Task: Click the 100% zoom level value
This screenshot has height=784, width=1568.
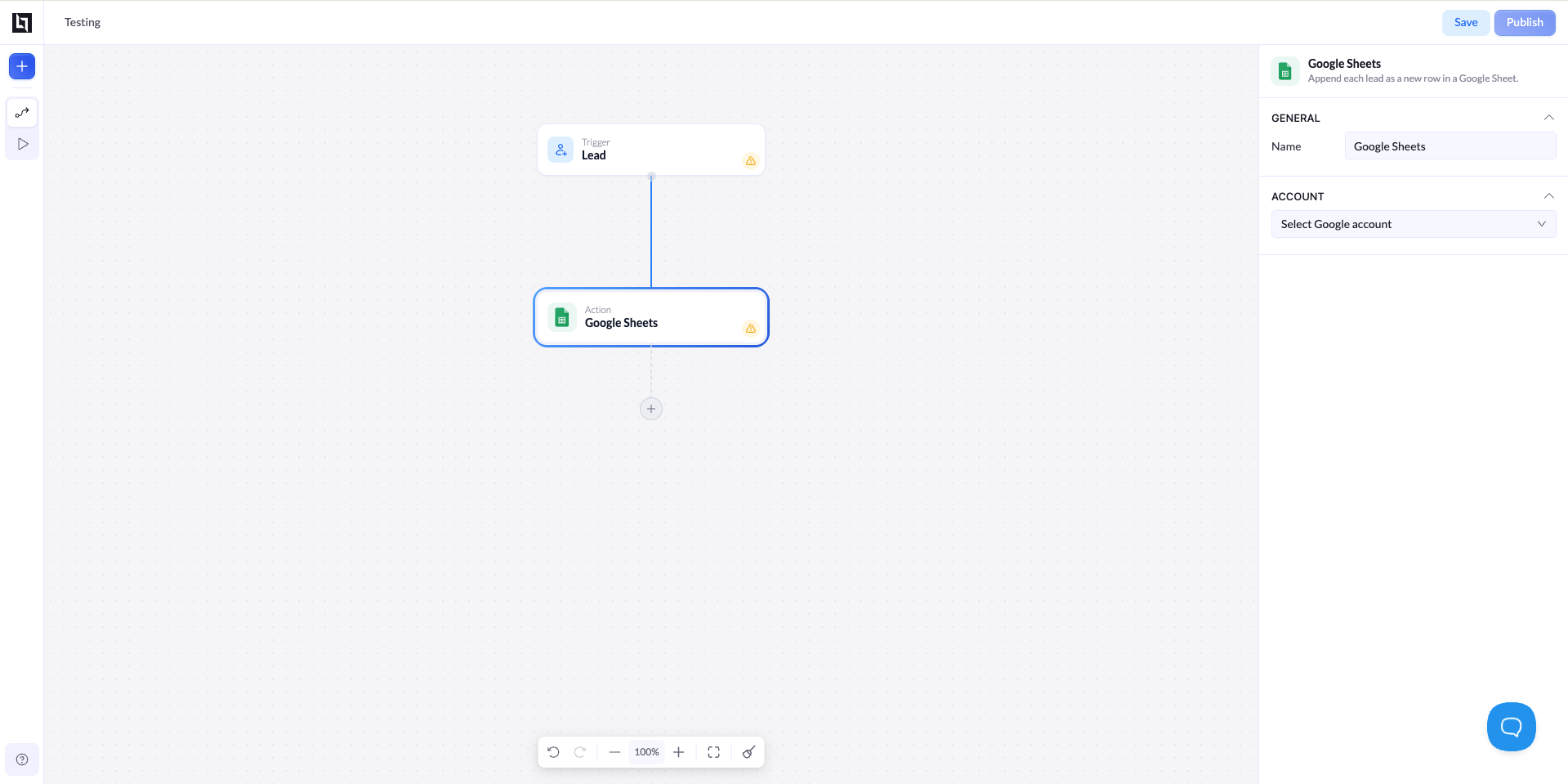Action: click(646, 752)
